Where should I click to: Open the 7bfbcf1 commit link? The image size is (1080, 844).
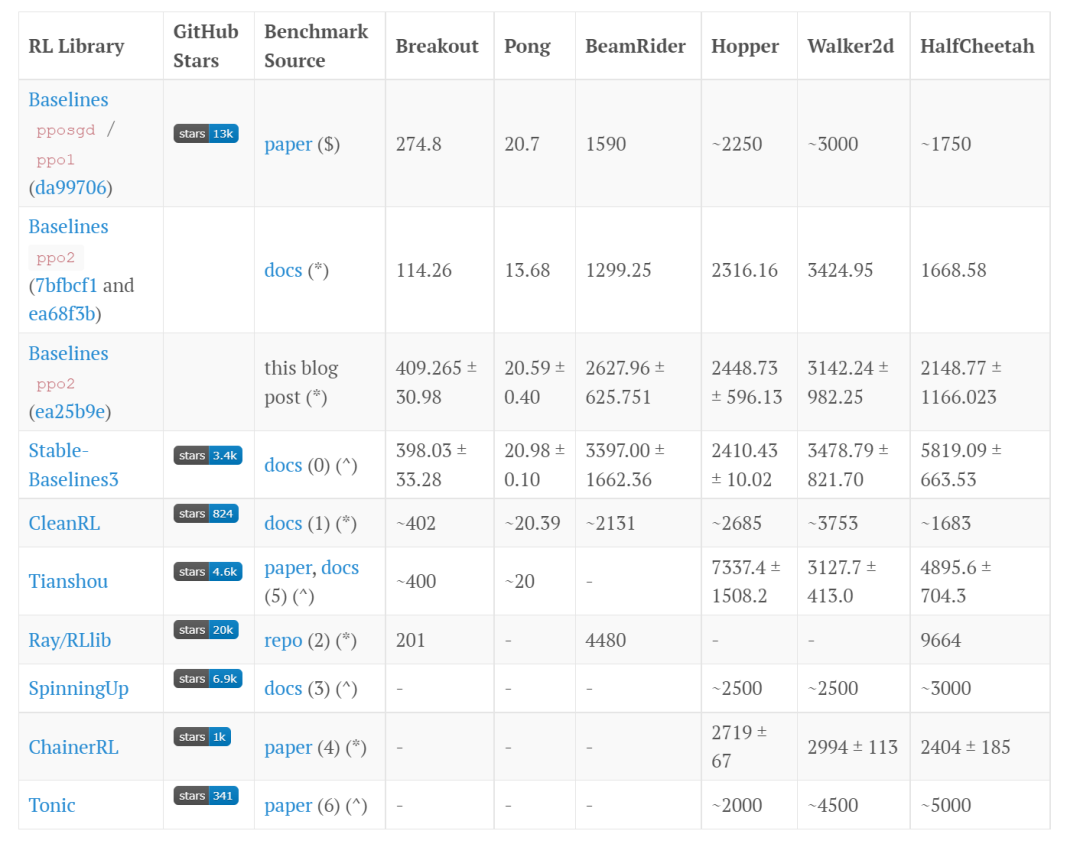(66, 285)
